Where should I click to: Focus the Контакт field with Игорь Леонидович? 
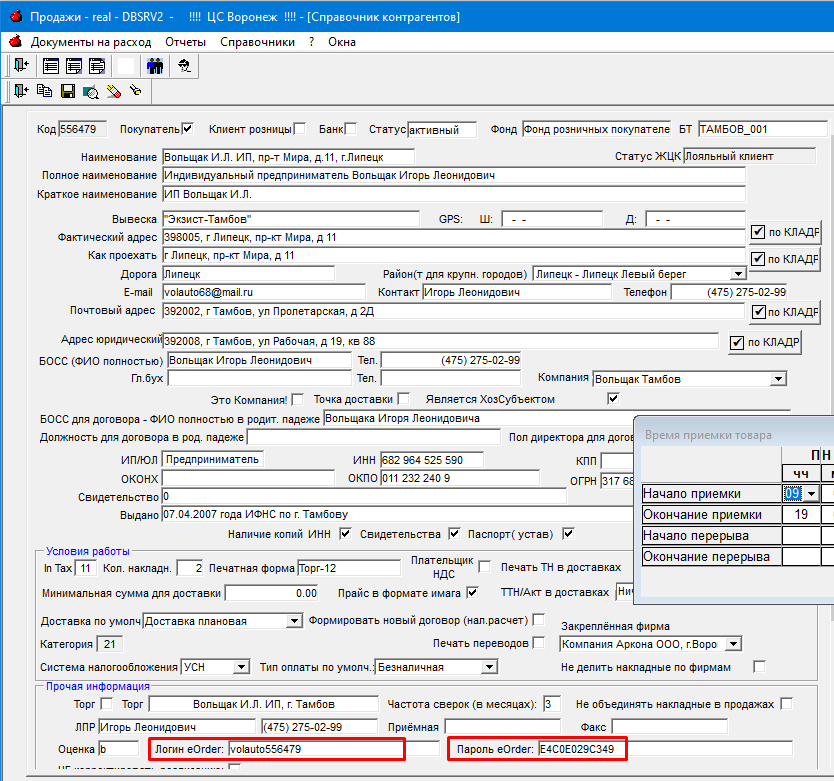(517, 292)
